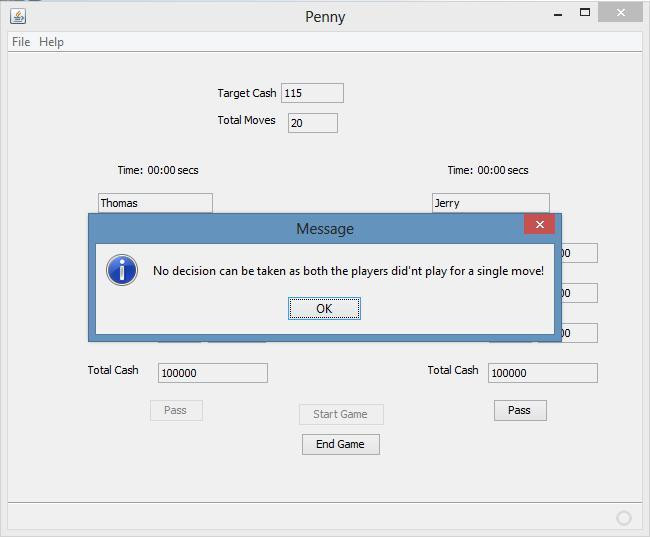This screenshot has height=537, width=650.
Task: Click Jerry's Pass button
Action: point(520,410)
